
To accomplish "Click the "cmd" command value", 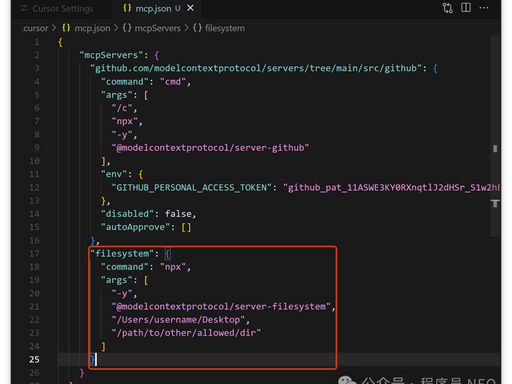I will [x=173, y=82].
